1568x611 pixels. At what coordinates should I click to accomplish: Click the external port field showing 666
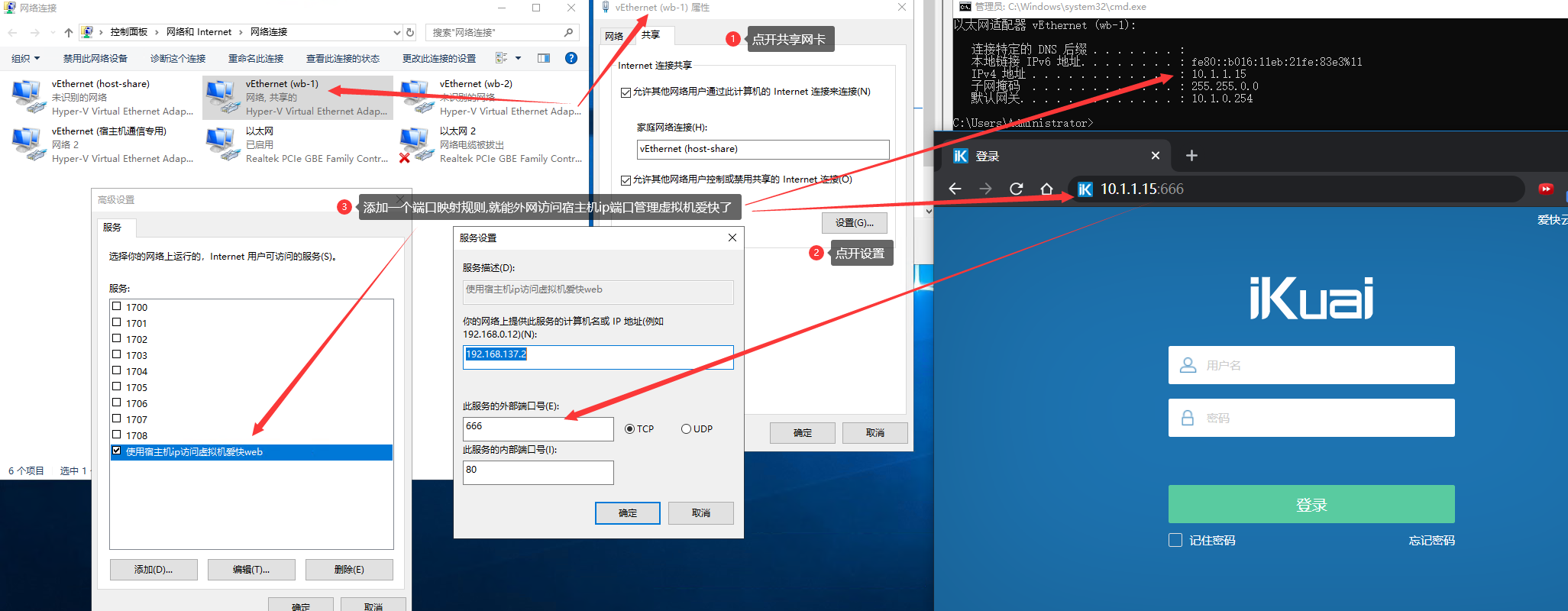tap(538, 428)
